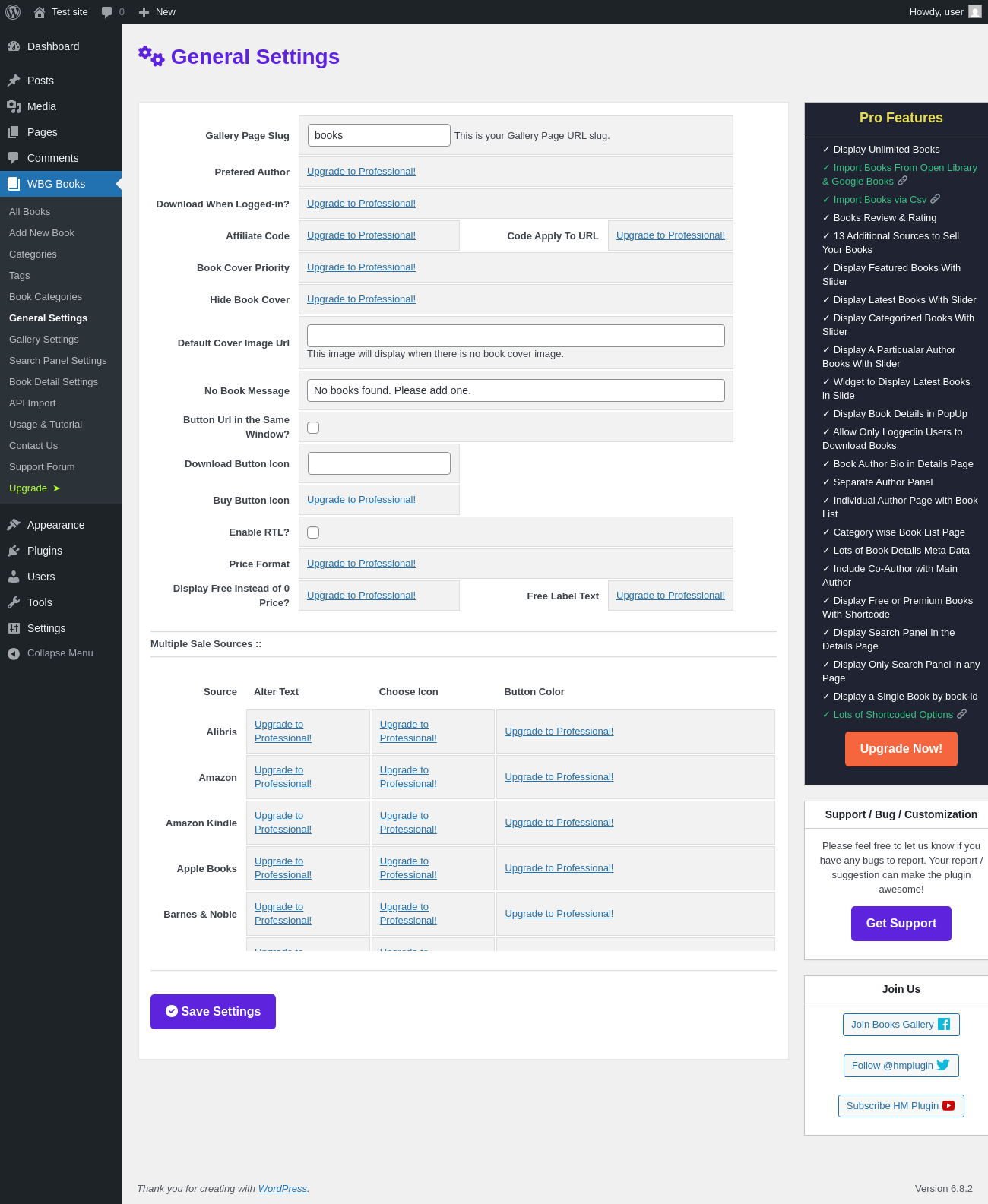
Task: Open Book Categories submenu item
Action: (x=46, y=297)
